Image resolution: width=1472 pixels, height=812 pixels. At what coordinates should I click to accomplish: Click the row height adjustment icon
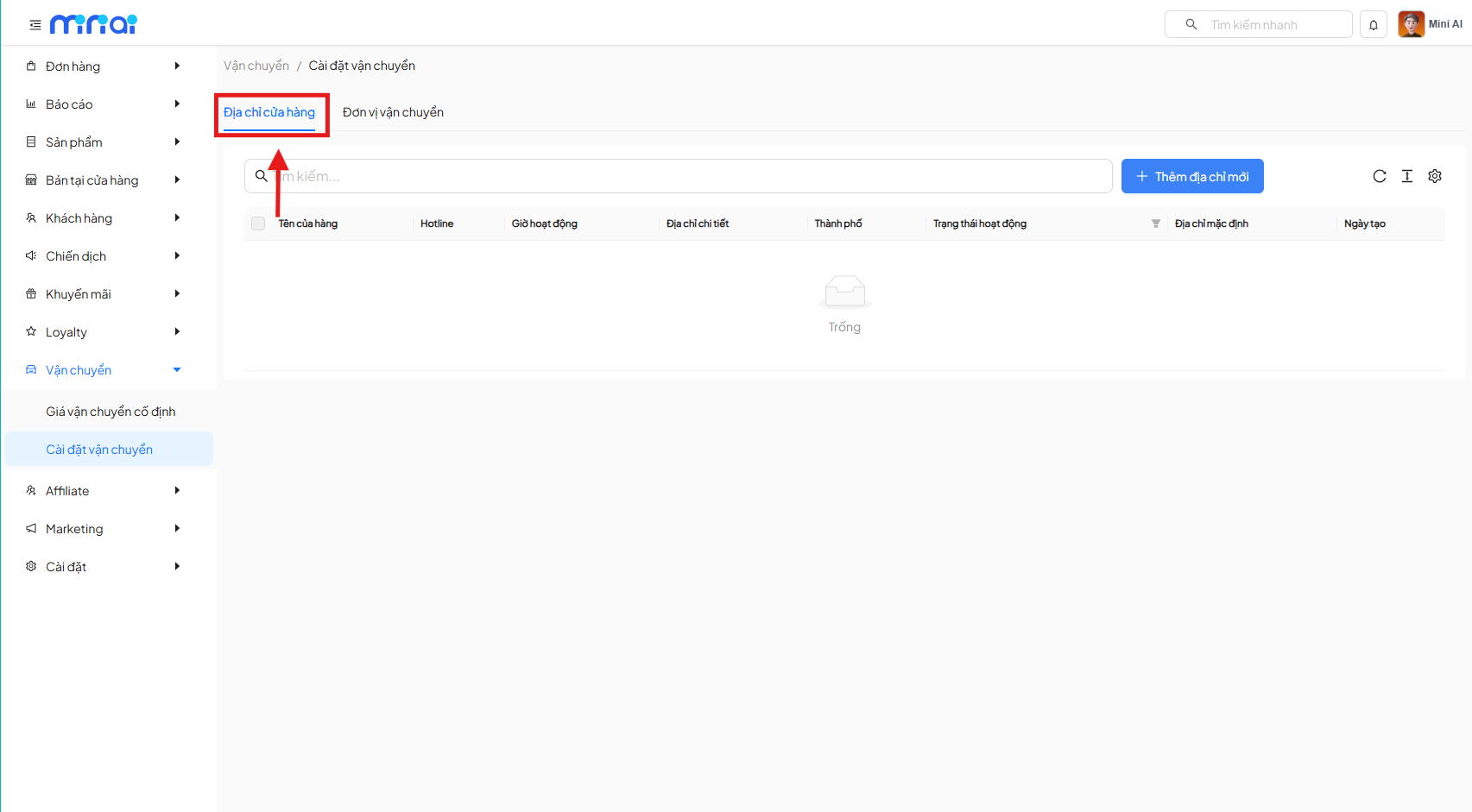(1406, 176)
